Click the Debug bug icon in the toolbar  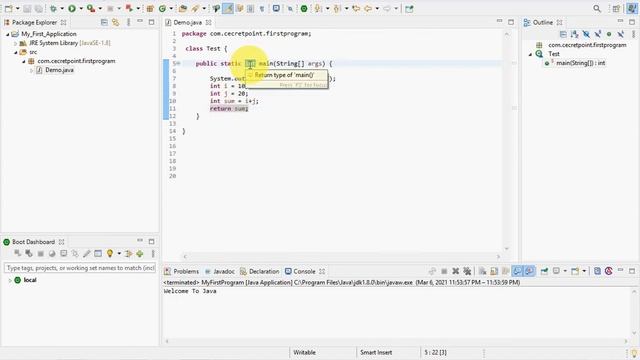(53, 8)
